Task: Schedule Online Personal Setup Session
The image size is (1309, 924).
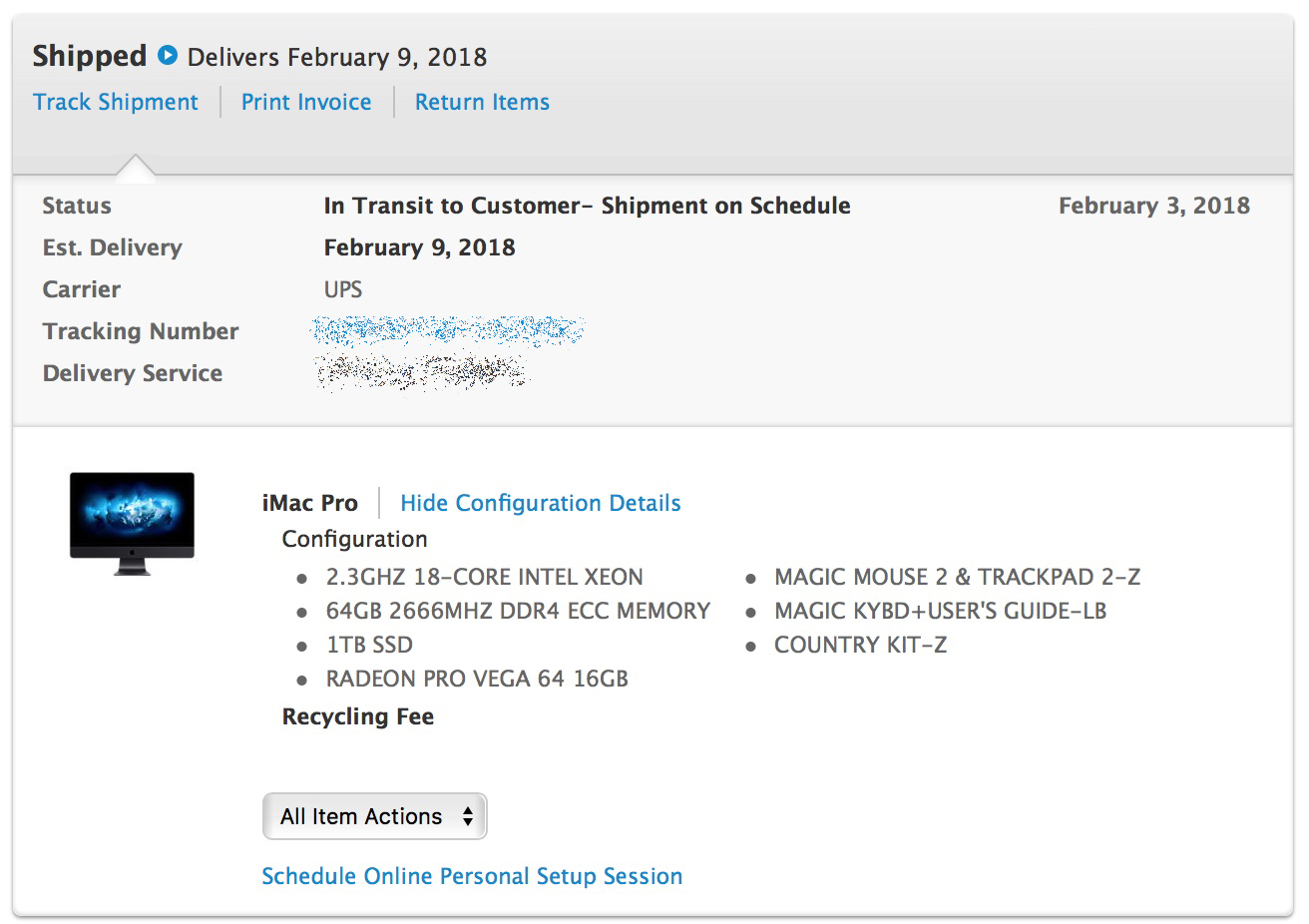Action: (472, 876)
